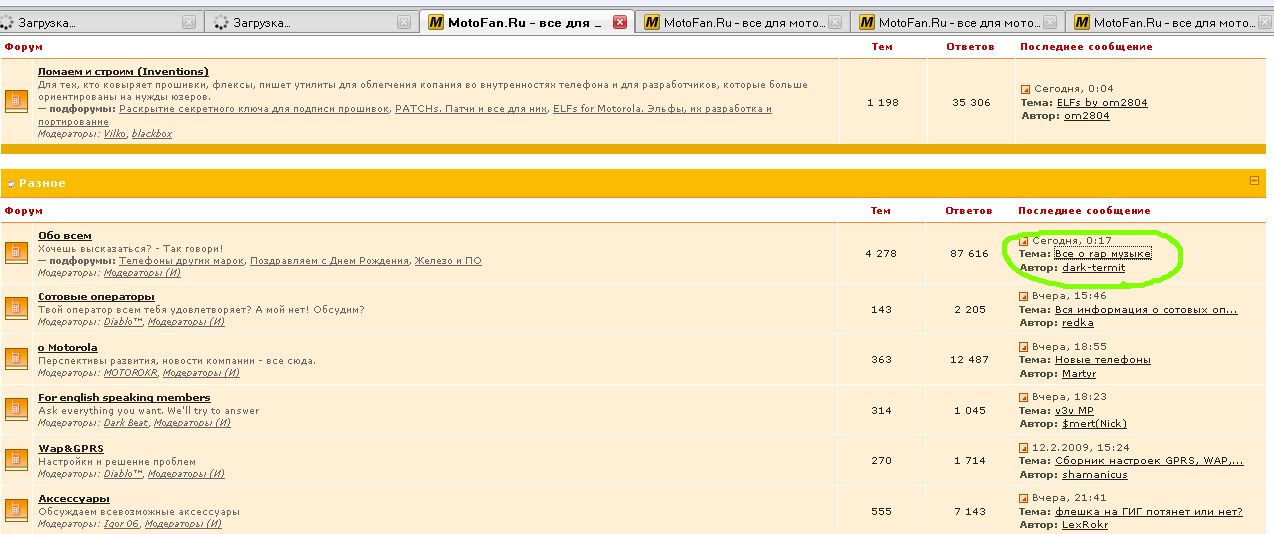The image size is (1274, 534).
Task: Open For english speaking members forum
Action: (x=124, y=397)
